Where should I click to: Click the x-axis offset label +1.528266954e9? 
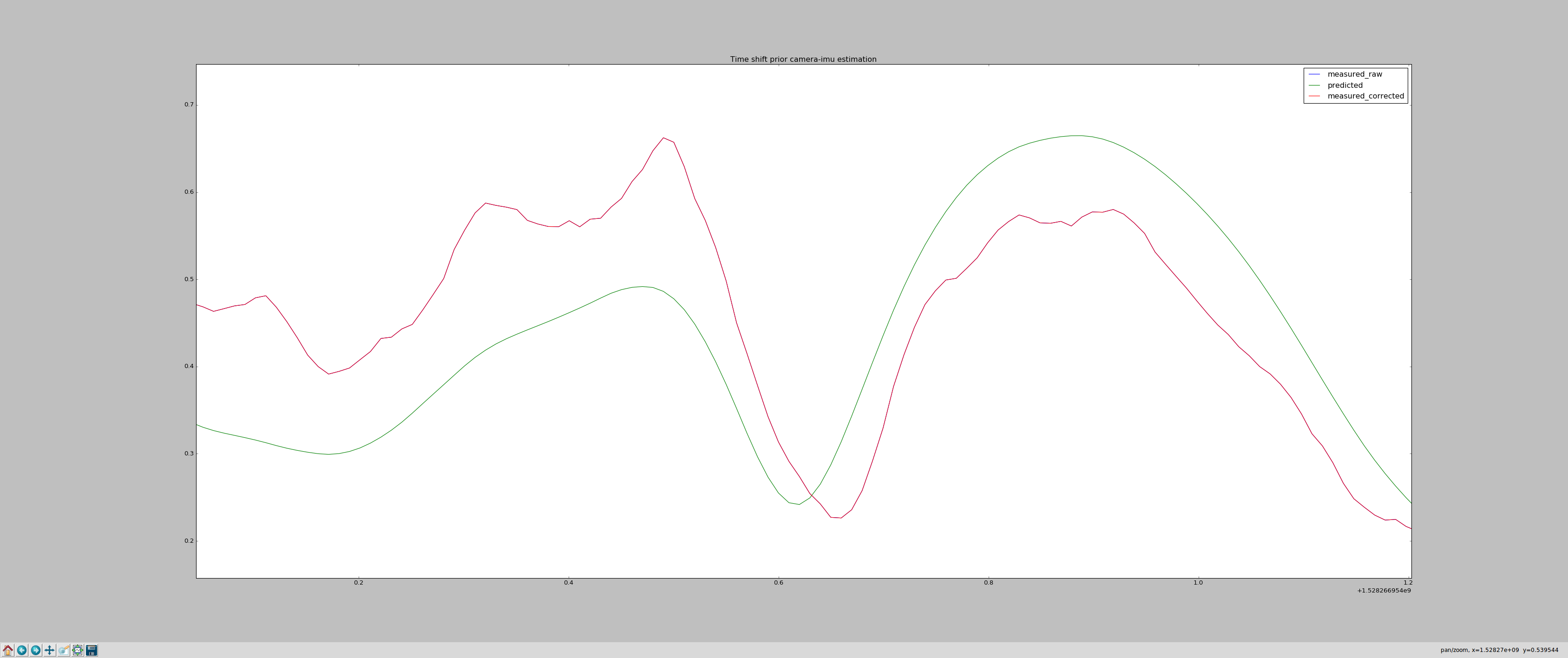(x=1393, y=591)
